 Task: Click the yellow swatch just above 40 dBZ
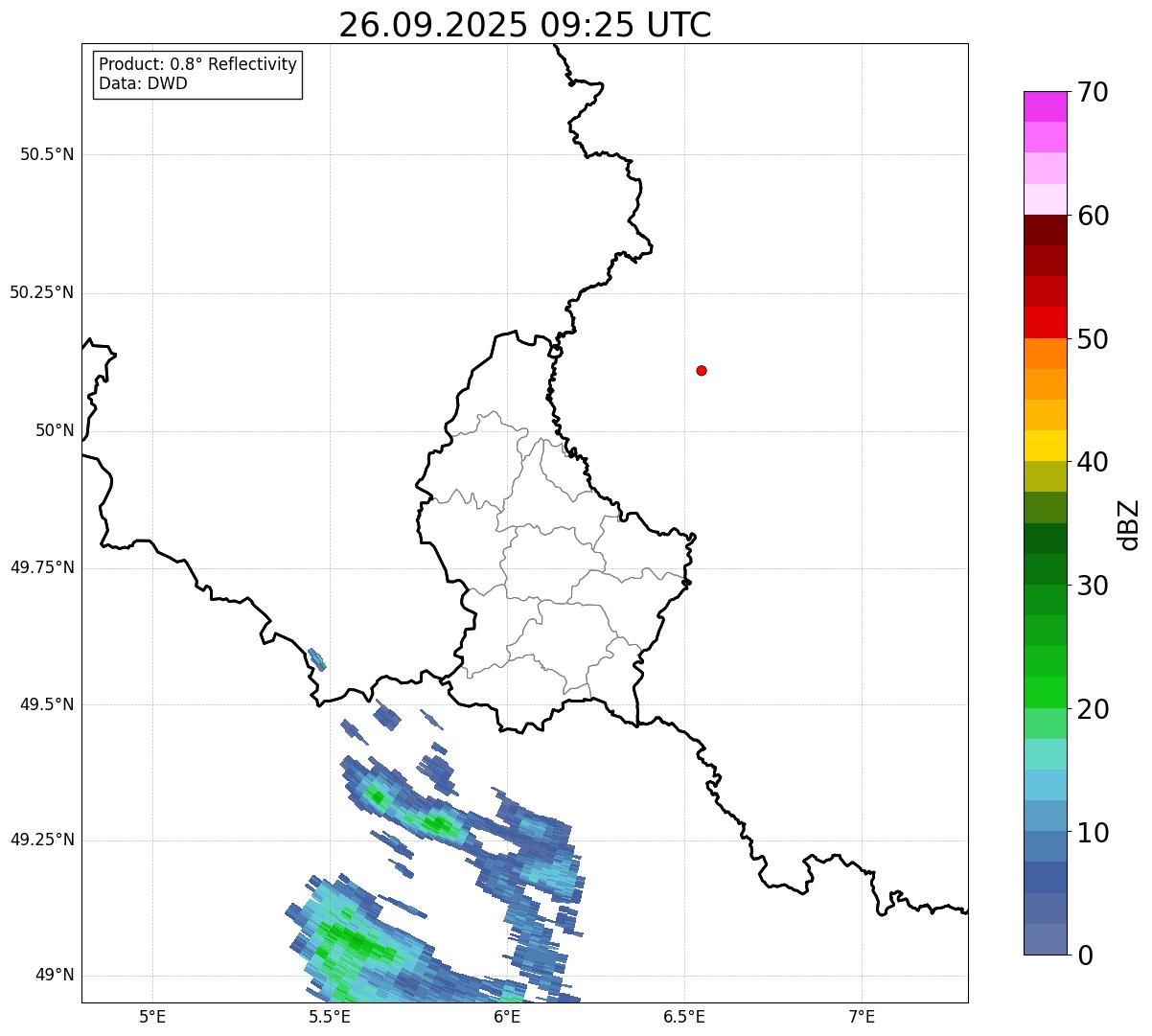[x=1046, y=446]
